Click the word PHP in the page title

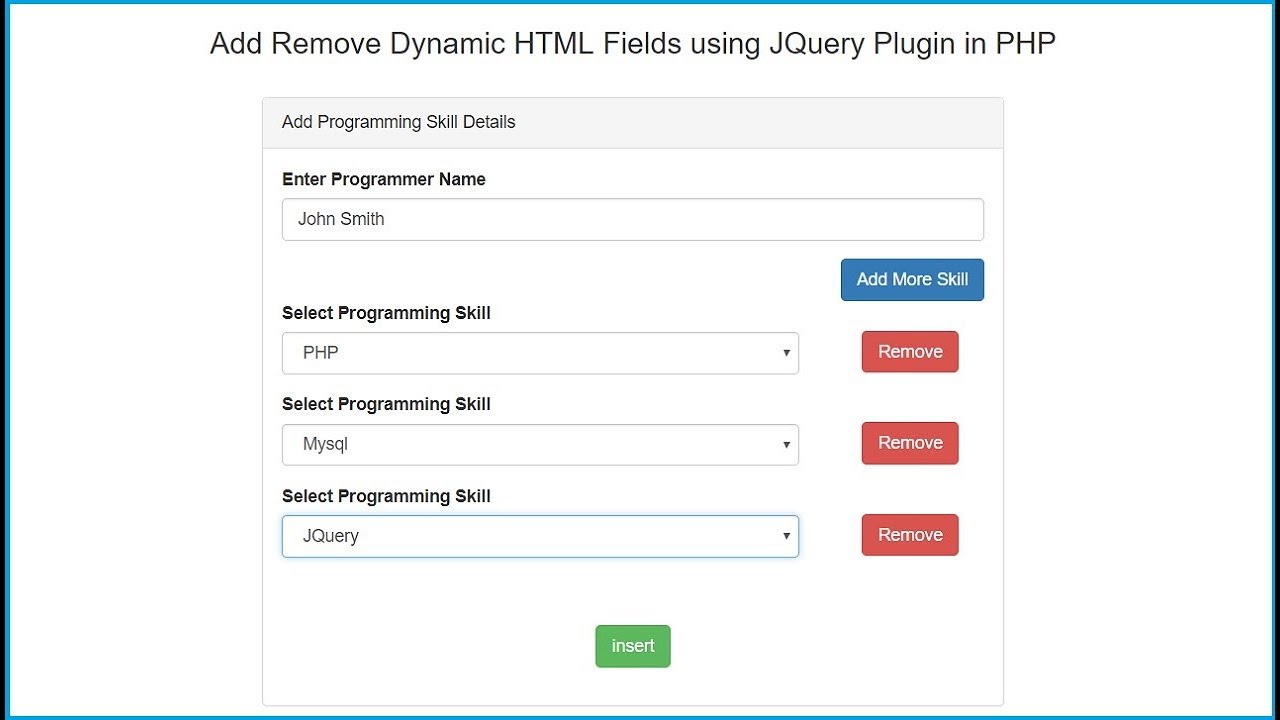click(1026, 44)
